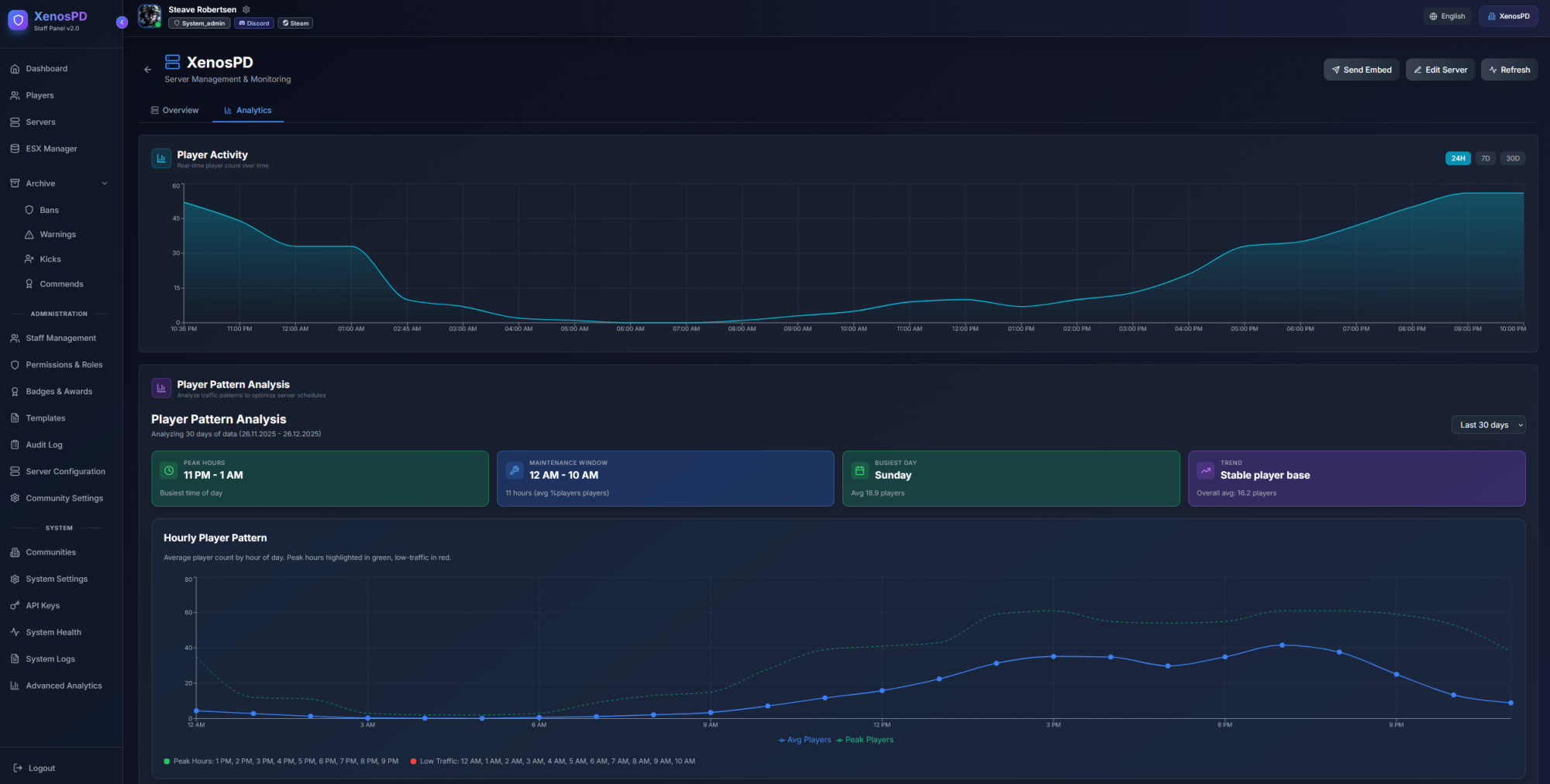The width and height of the screenshot is (1550, 784).
Task: Select the 30D time range
Action: click(1512, 158)
